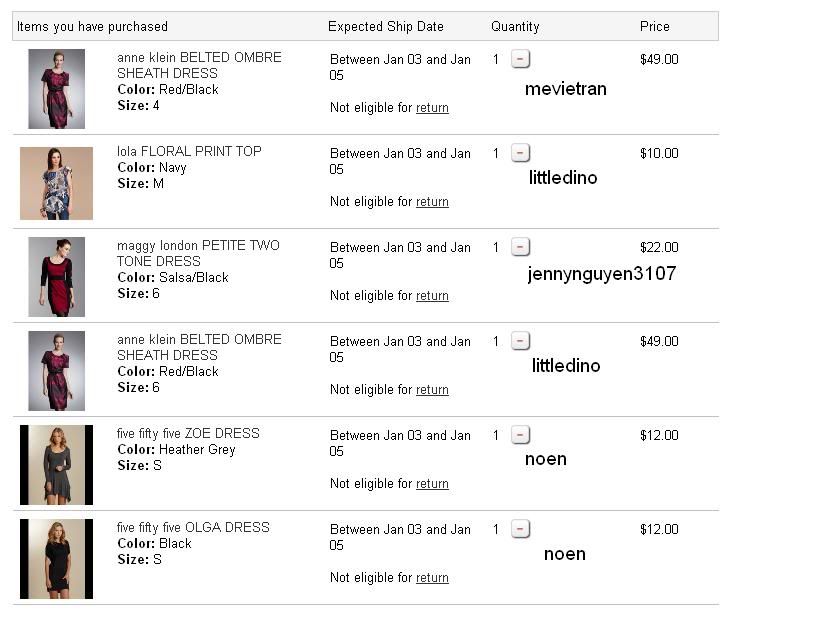Click the Salsa/Black Two Tone Dress image

coord(56,277)
